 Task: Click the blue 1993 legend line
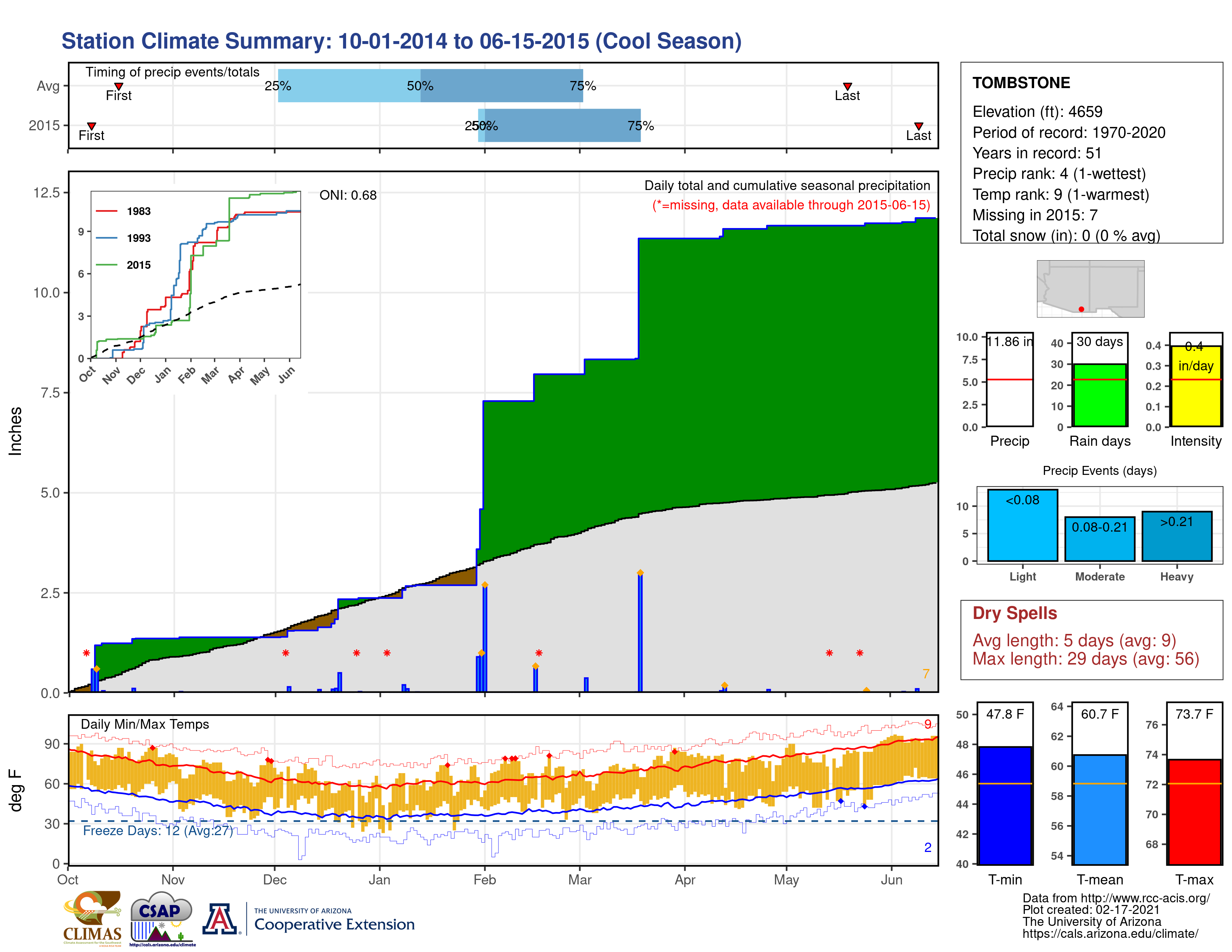pos(107,238)
